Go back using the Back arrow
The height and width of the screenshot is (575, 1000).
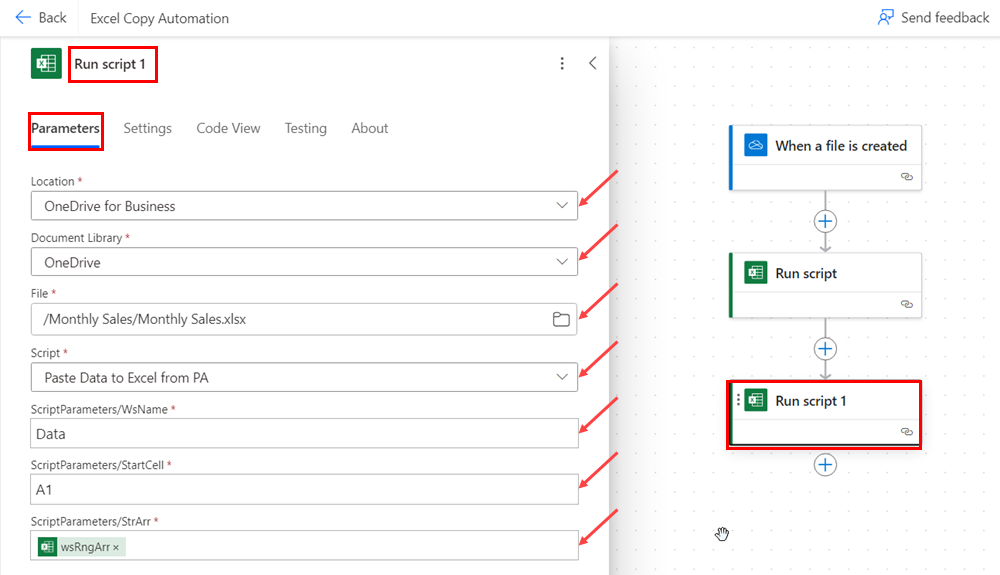pyautogui.click(x=41, y=18)
